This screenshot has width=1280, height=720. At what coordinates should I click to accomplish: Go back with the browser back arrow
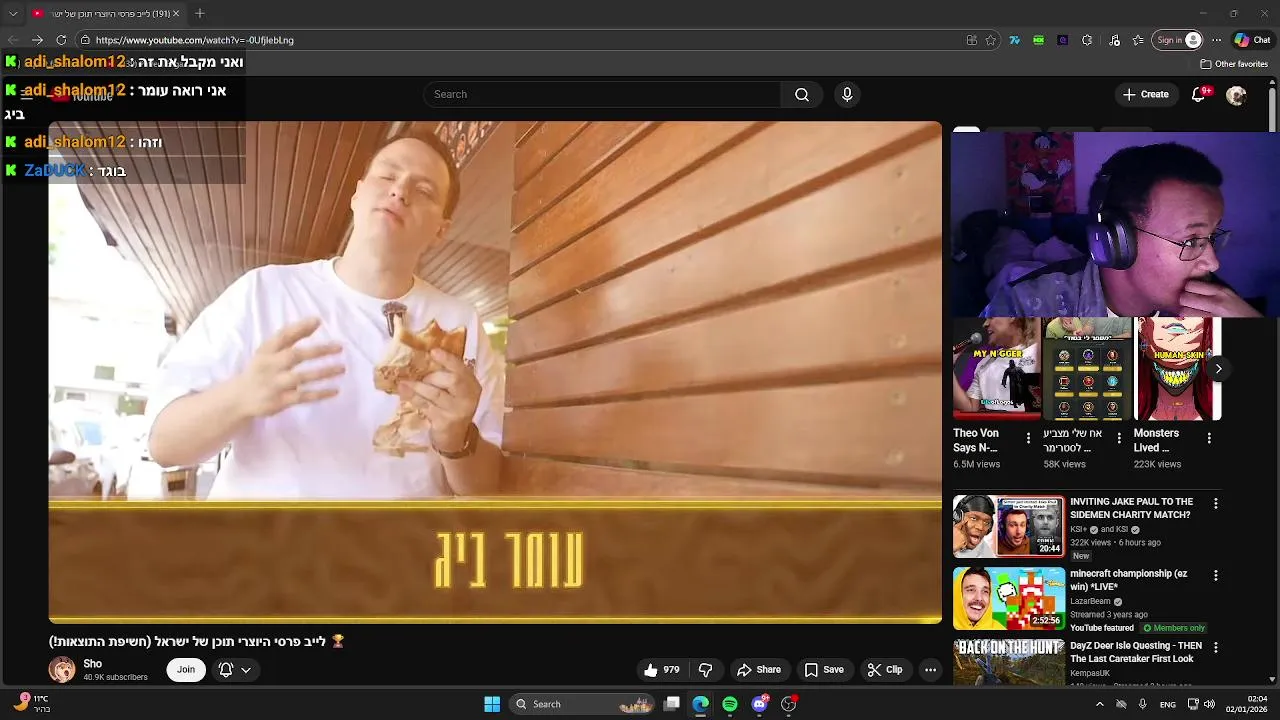[13, 40]
